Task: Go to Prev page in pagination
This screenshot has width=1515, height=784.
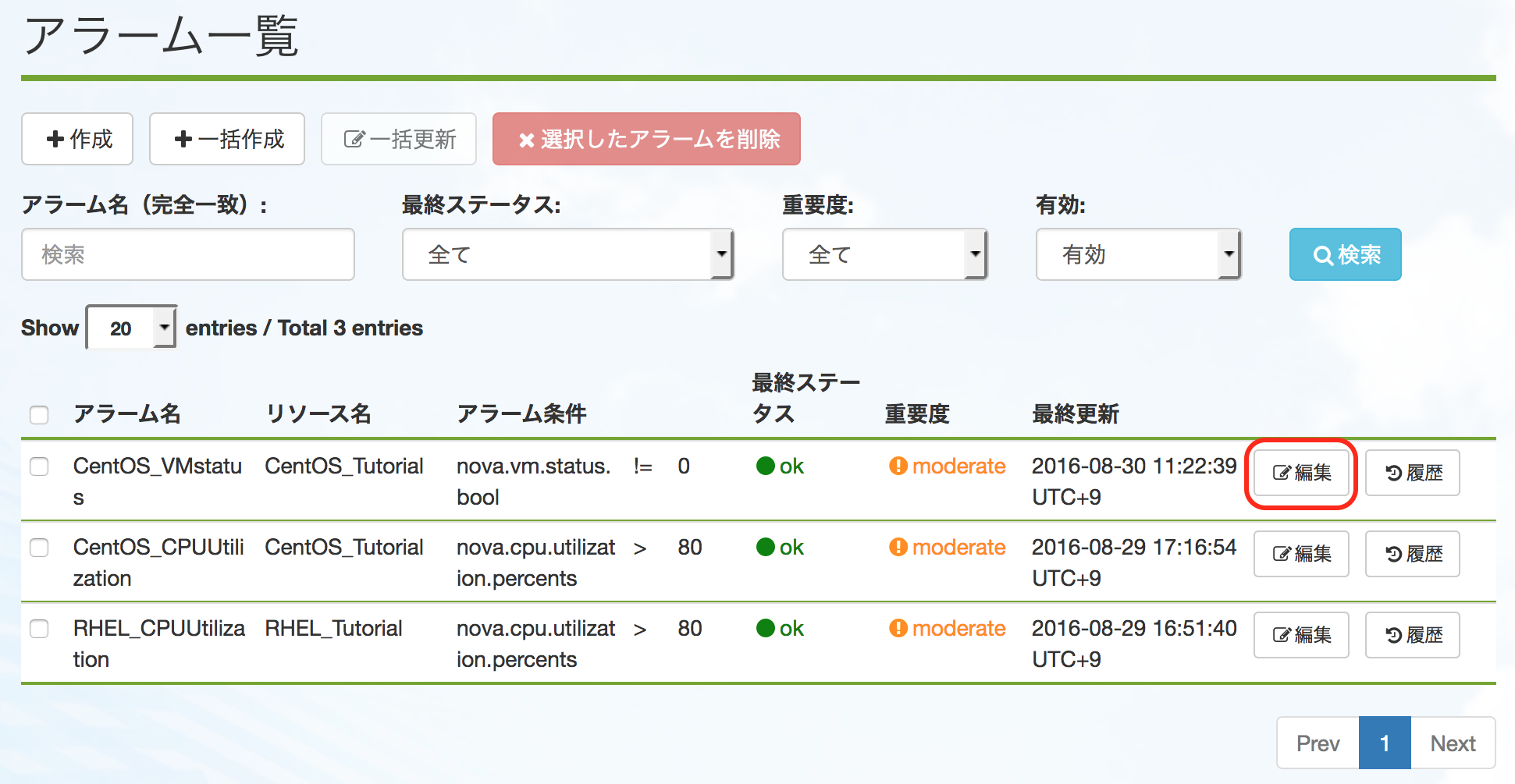Action: point(1318,743)
